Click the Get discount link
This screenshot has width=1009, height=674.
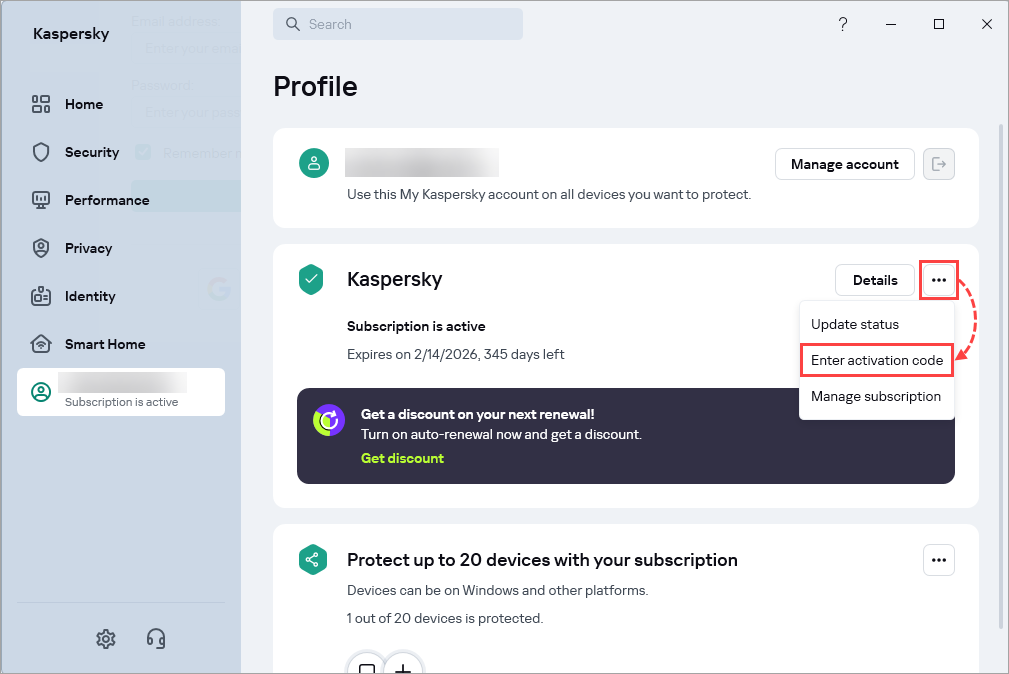(x=402, y=458)
